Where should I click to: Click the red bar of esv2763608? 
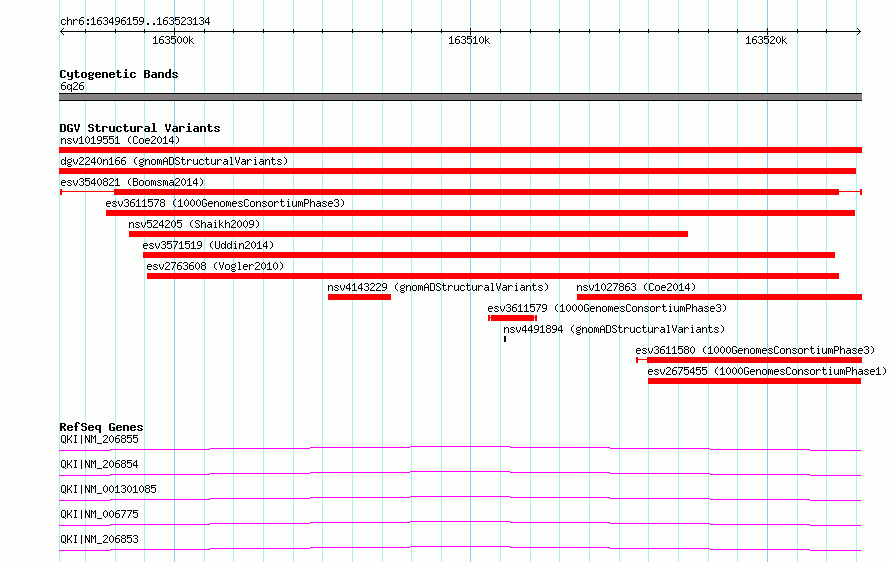(x=493, y=276)
